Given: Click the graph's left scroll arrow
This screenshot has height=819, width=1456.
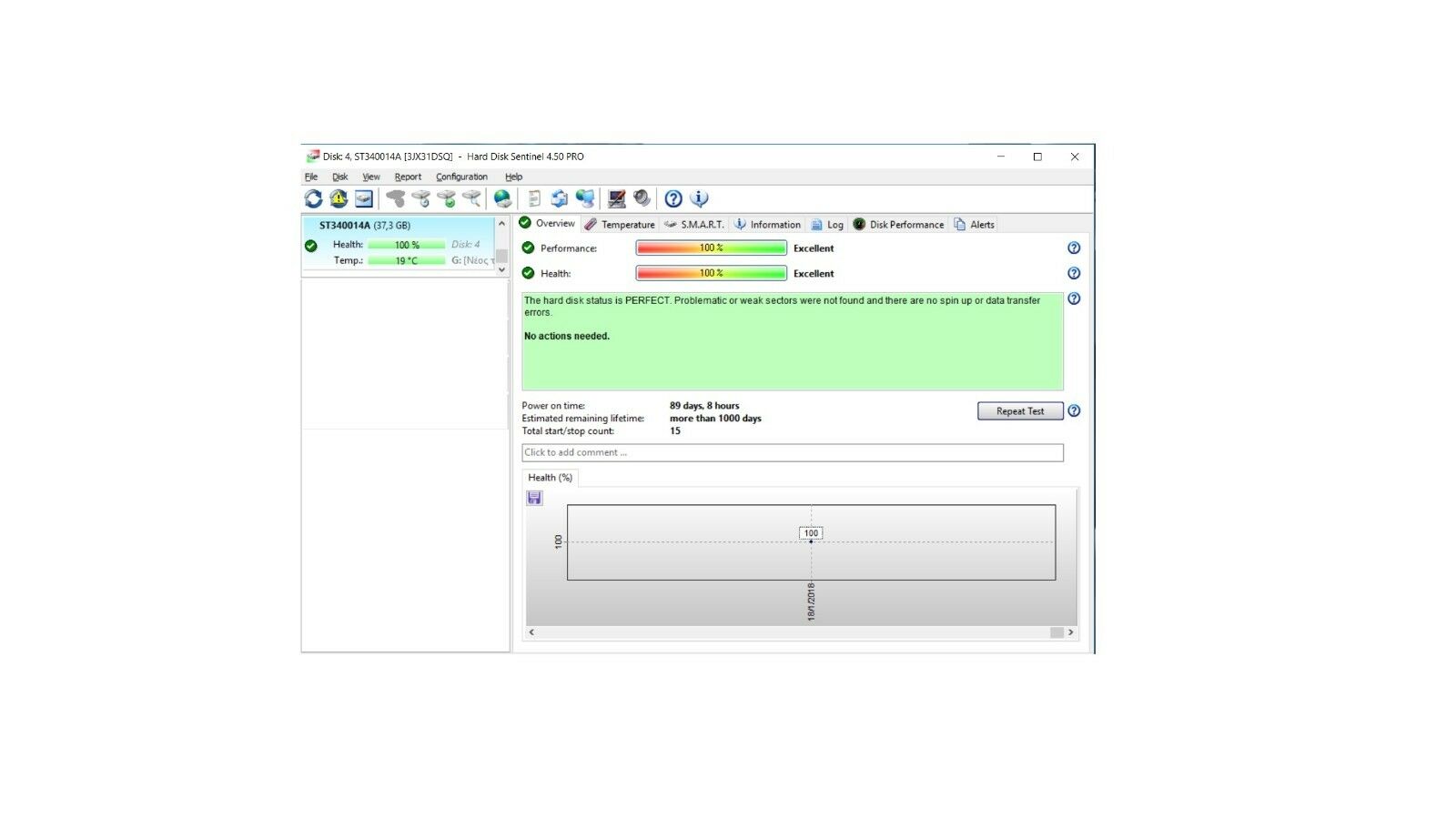Looking at the screenshot, I should pyautogui.click(x=532, y=632).
